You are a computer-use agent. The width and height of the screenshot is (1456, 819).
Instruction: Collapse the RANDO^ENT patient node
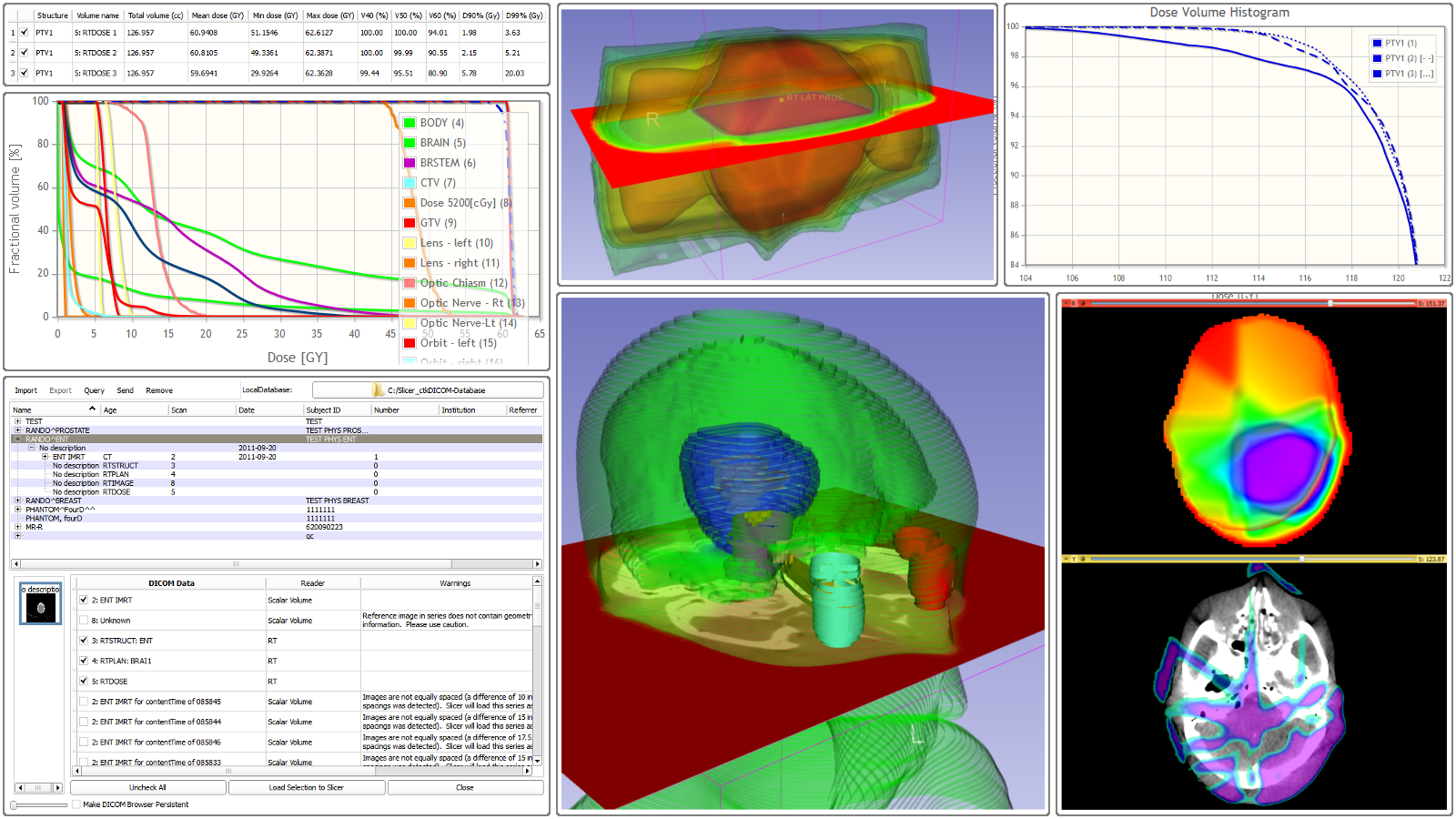[x=17, y=440]
